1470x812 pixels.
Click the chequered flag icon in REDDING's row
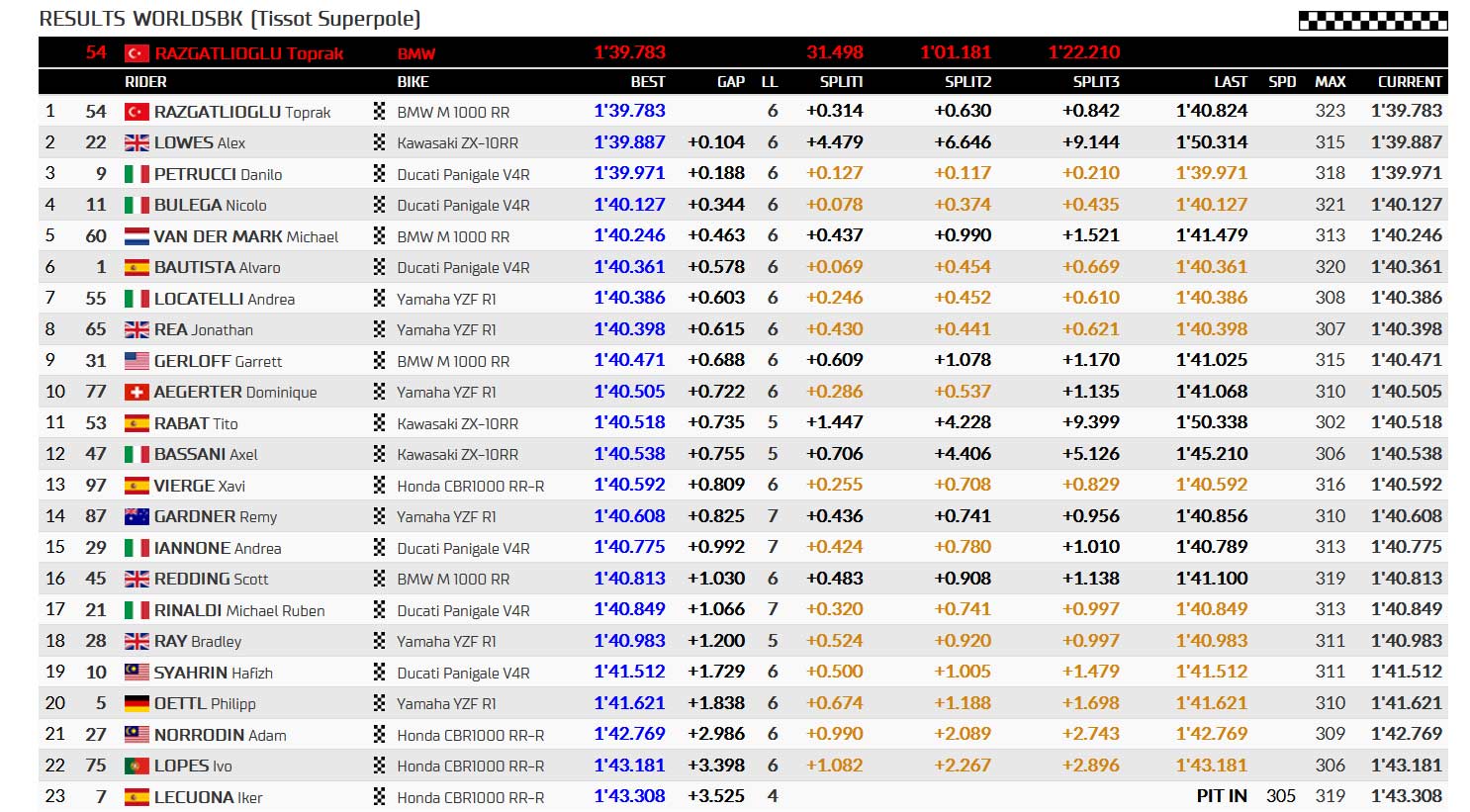pos(379,579)
